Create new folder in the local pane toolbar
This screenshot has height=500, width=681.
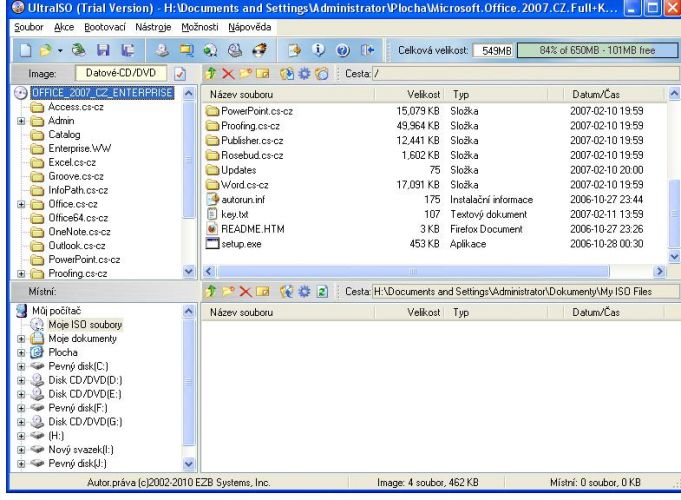click(x=228, y=291)
